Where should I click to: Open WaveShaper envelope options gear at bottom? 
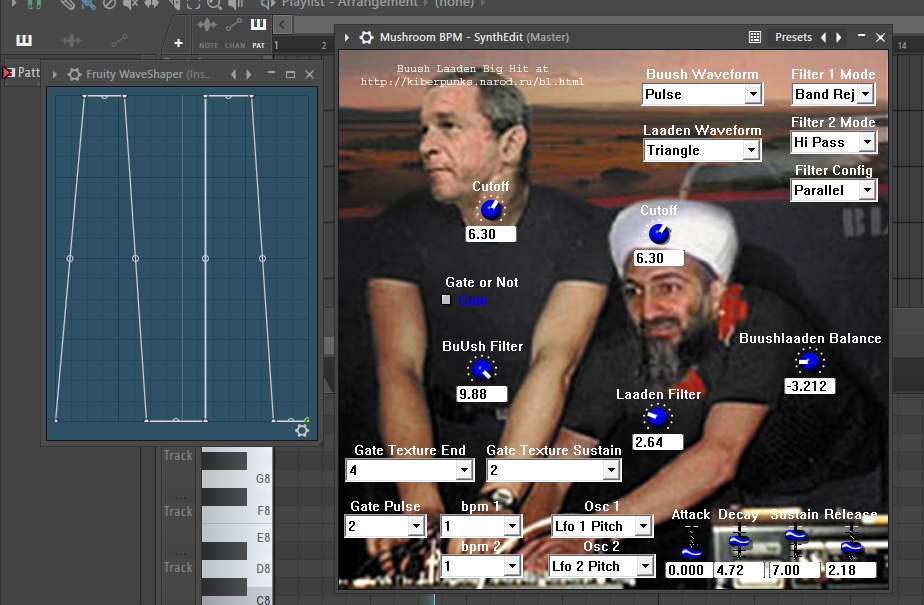(x=302, y=430)
